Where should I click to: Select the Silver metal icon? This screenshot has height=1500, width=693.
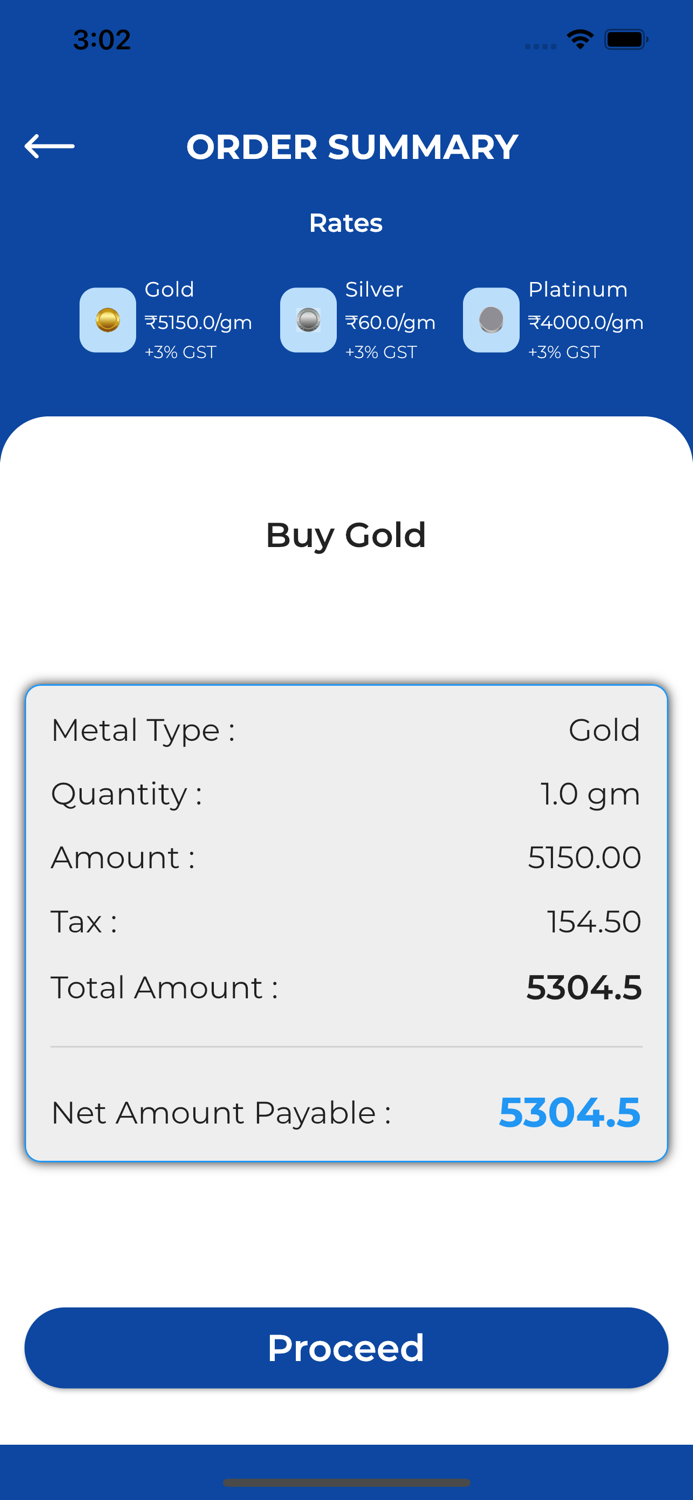point(308,320)
